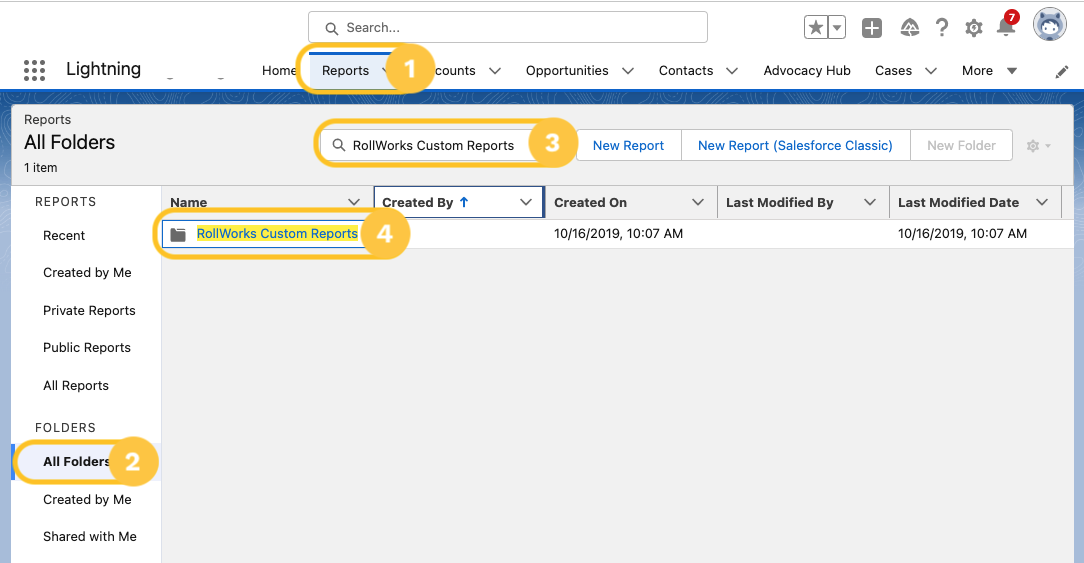Click the New Report button

click(x=628, y=145)
